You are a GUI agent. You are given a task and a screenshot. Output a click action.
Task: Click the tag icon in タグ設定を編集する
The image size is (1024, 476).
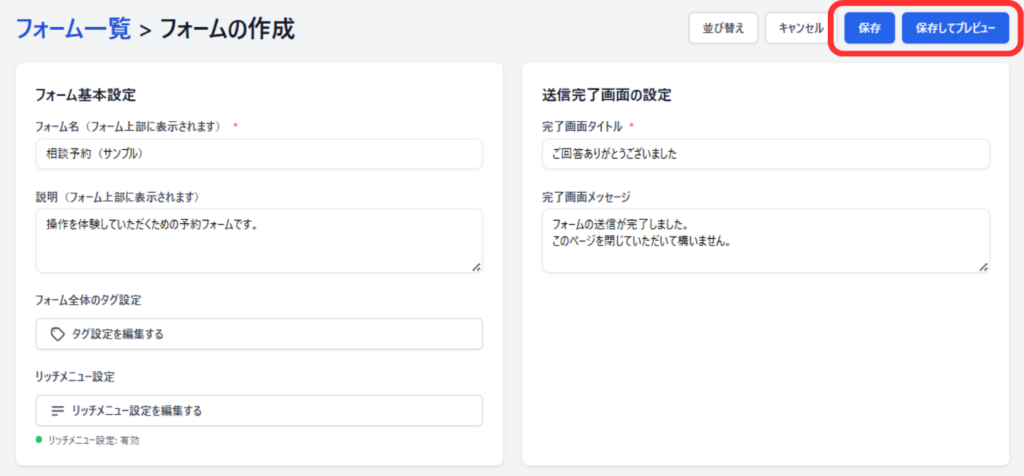(x=58, y=334)
